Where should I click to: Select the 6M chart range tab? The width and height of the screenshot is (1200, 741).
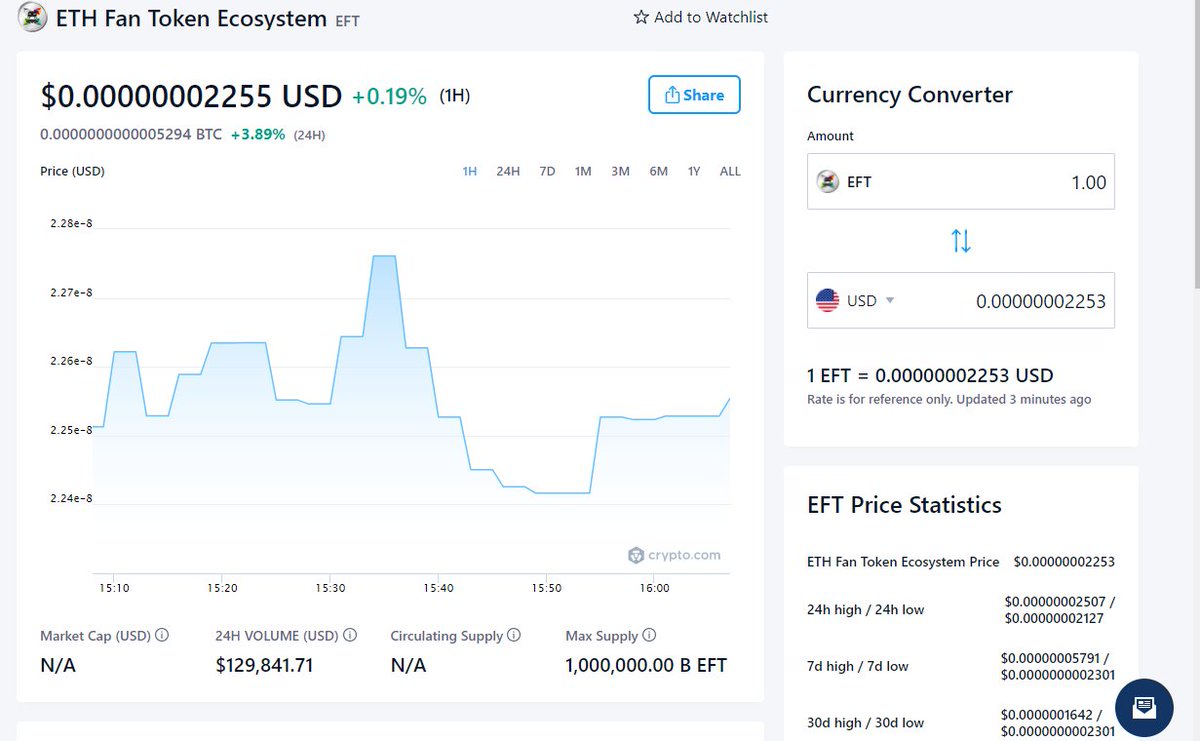658,171
